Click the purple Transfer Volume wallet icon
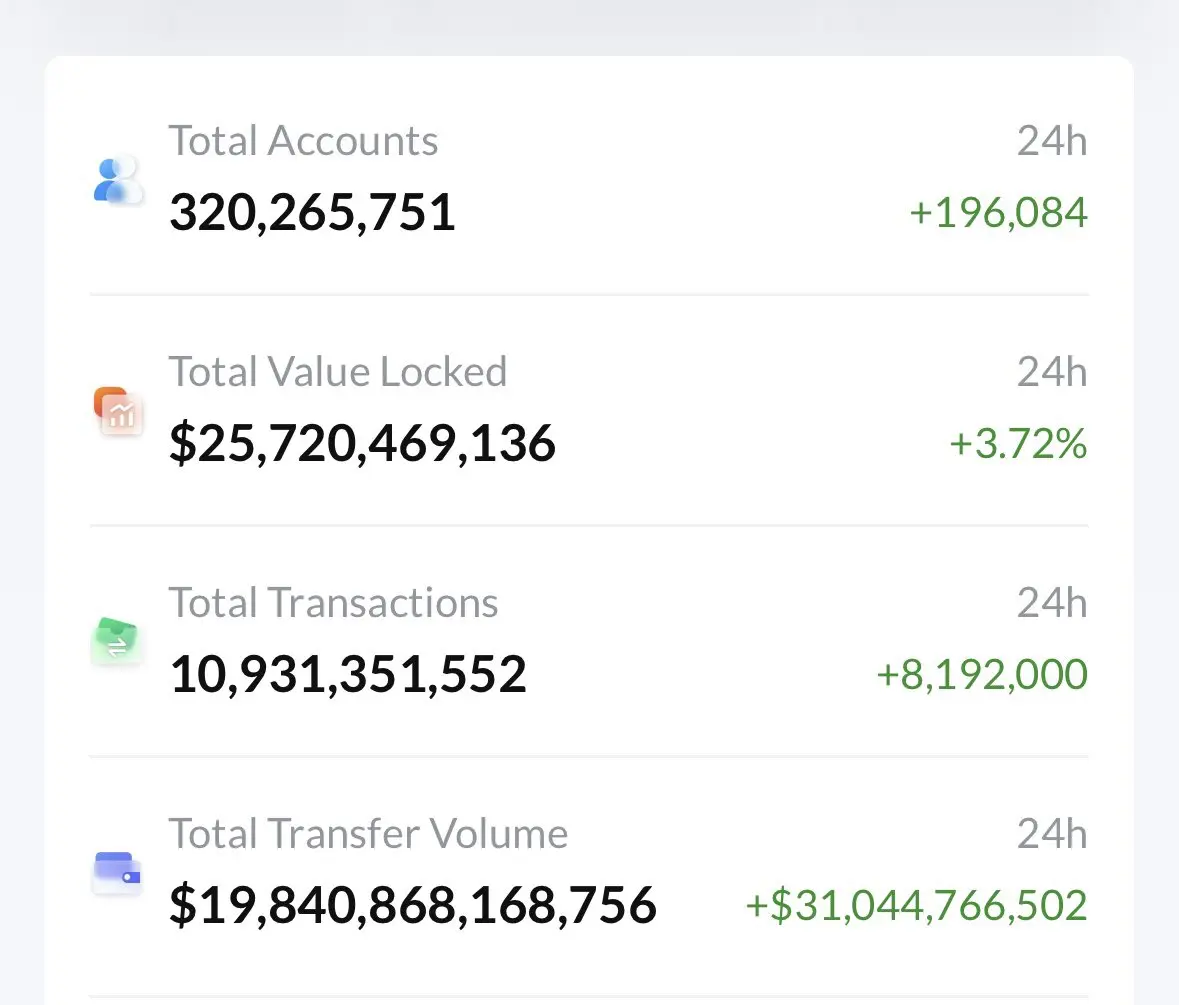1179x1005 pixels. tap(117, 872)
